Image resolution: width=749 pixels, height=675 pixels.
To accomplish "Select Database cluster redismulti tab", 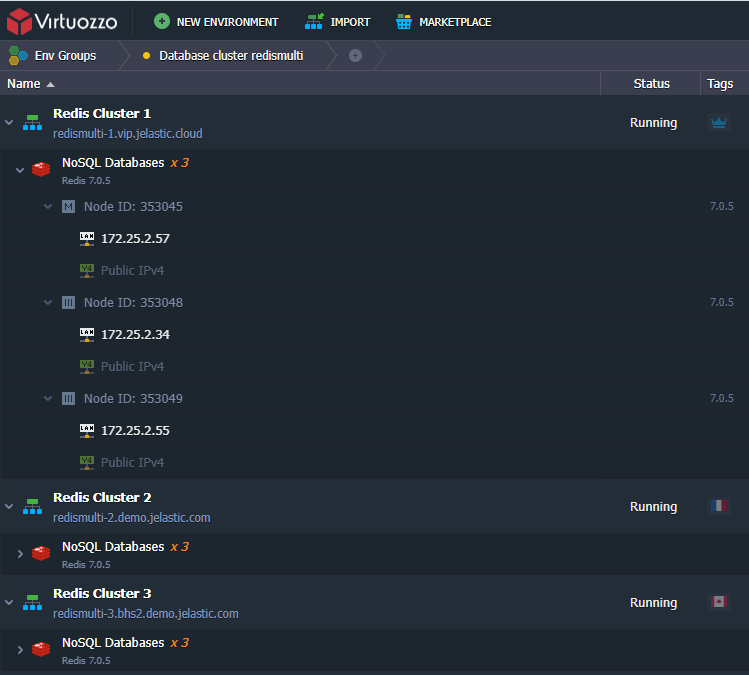I will point(231,56).
